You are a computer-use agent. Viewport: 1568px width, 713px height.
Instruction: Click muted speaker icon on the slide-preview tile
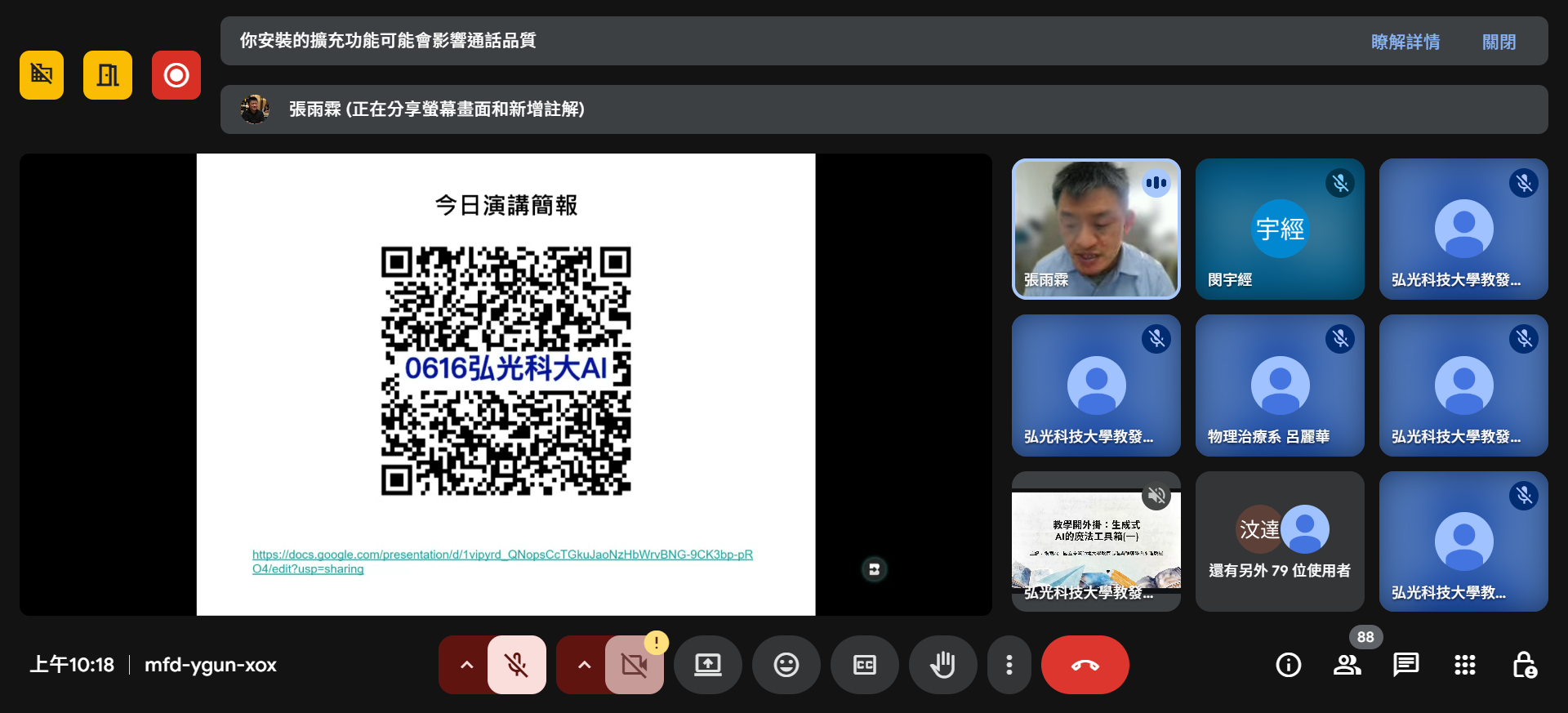(1156, 495)
